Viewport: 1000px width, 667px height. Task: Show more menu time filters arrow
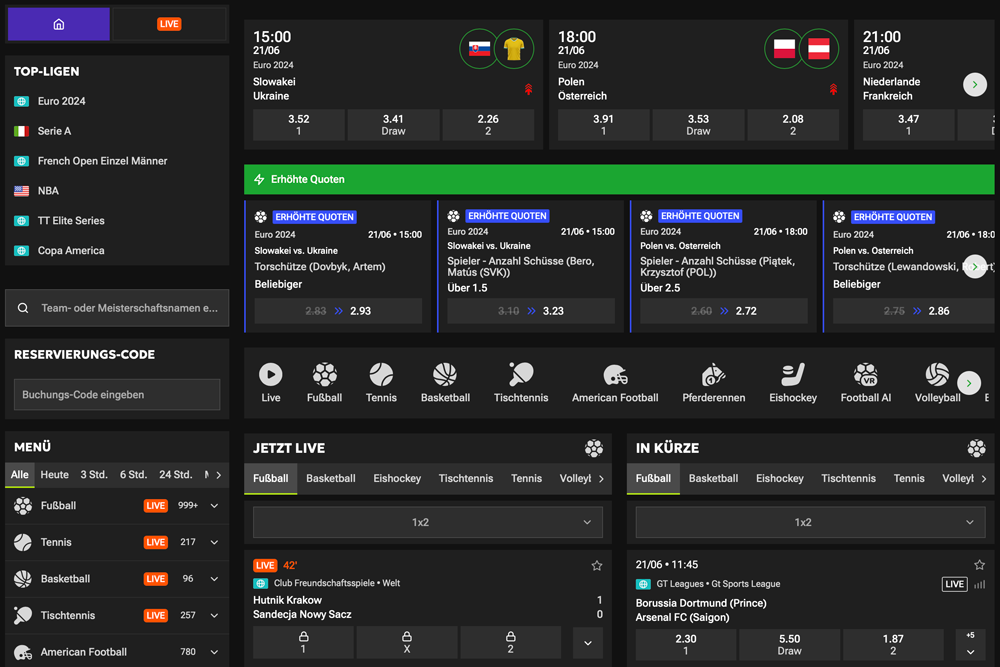click(219, 475)
